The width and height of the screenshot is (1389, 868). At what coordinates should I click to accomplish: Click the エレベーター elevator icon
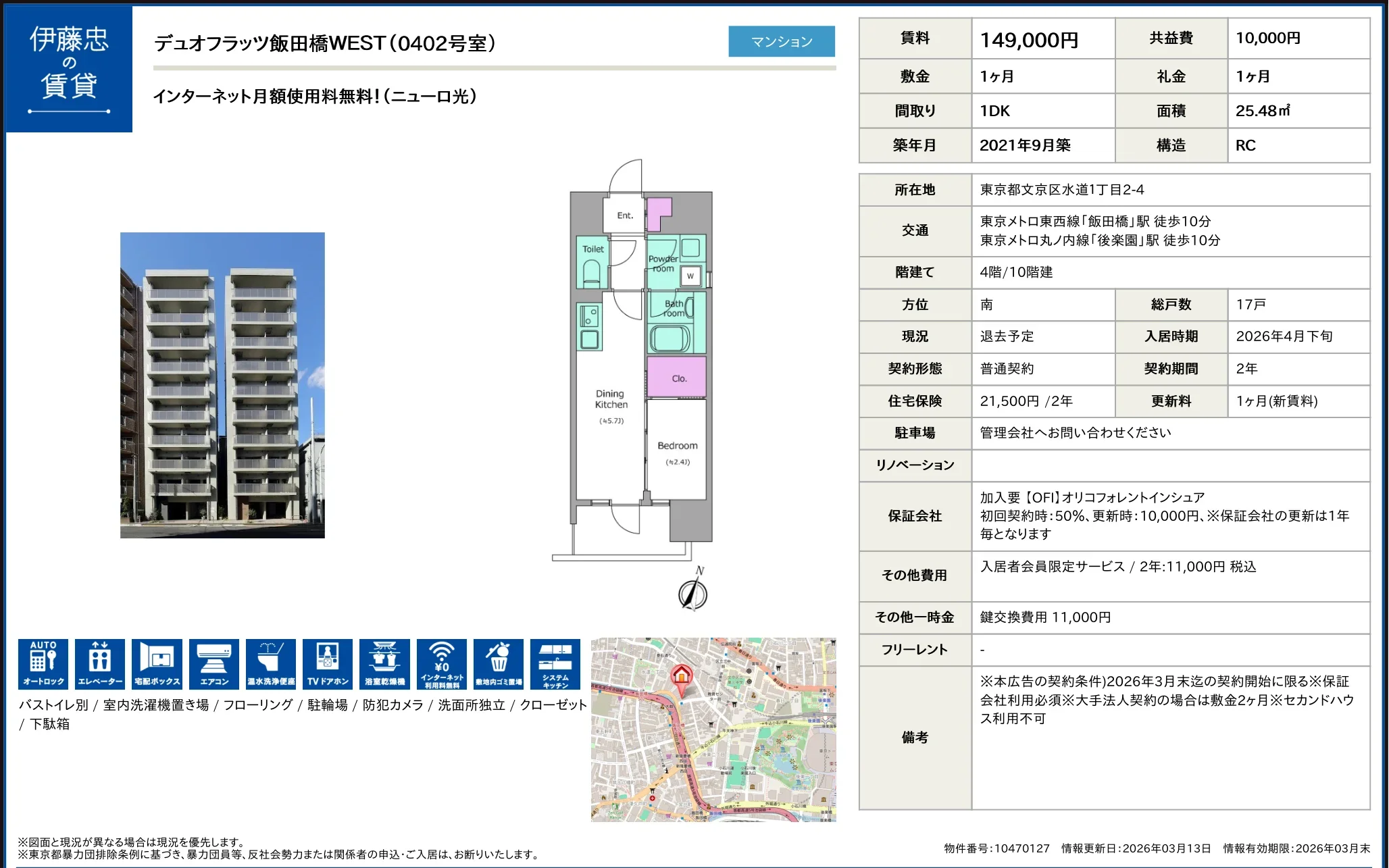[x=100, y=664]
